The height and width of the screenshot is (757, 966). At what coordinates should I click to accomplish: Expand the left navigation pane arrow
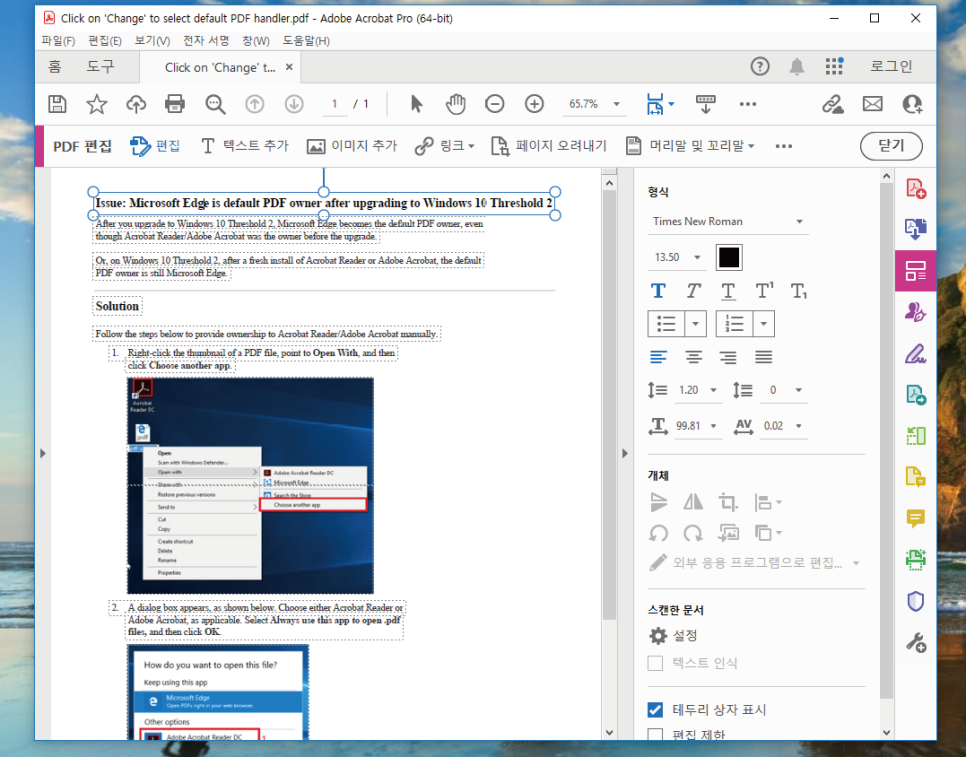(x=43, y=454)
